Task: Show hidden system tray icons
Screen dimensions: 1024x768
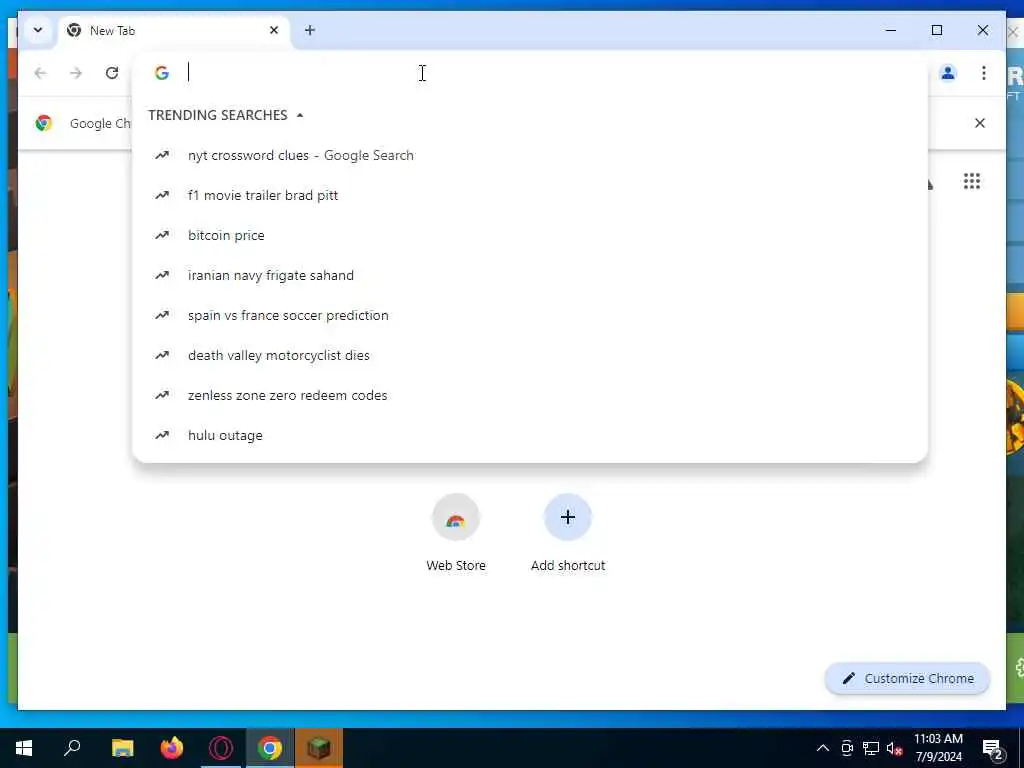Action: click(823, 748)
